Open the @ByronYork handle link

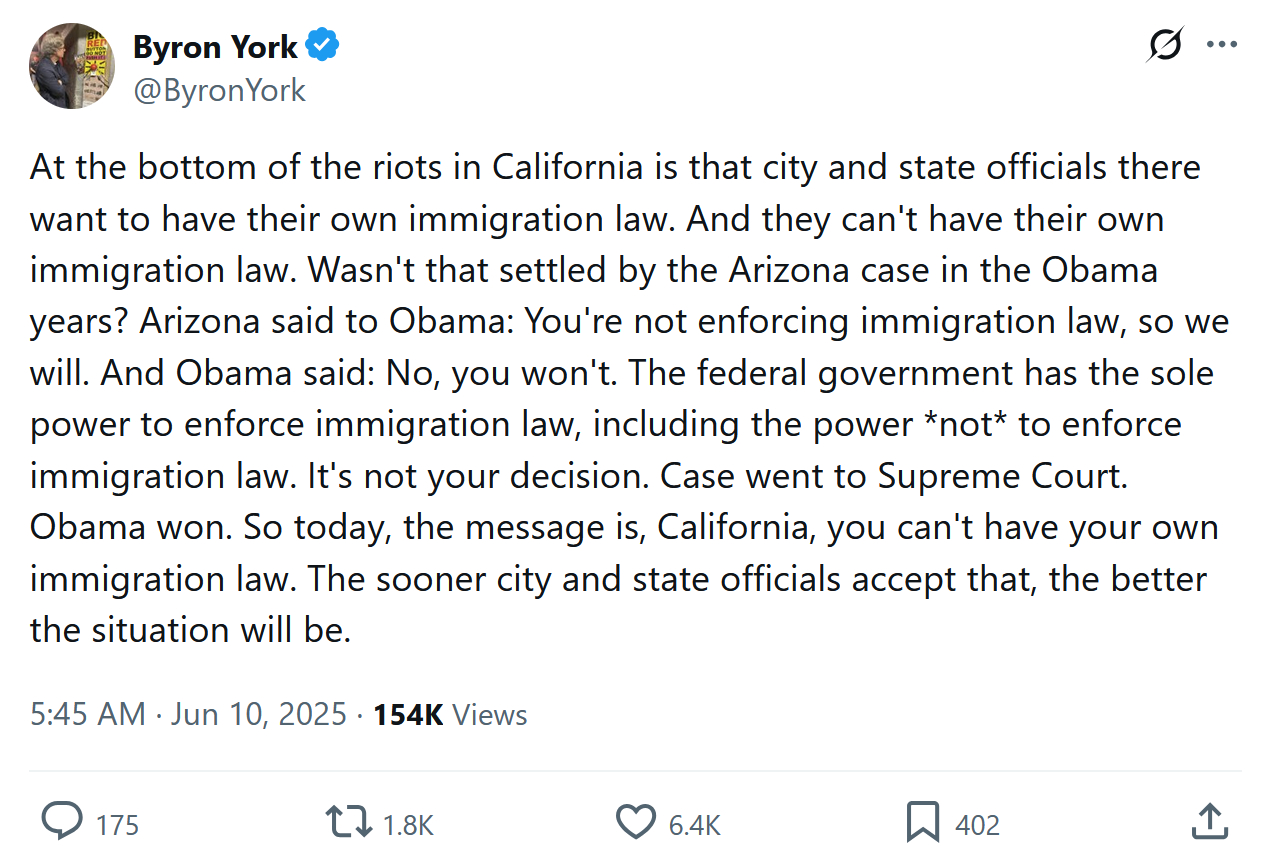219,91
